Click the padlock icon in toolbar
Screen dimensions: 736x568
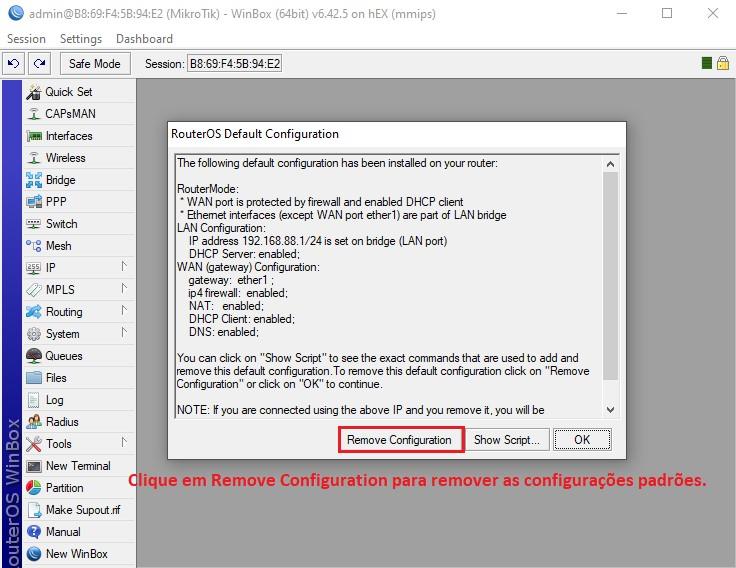tap(723, 63)
